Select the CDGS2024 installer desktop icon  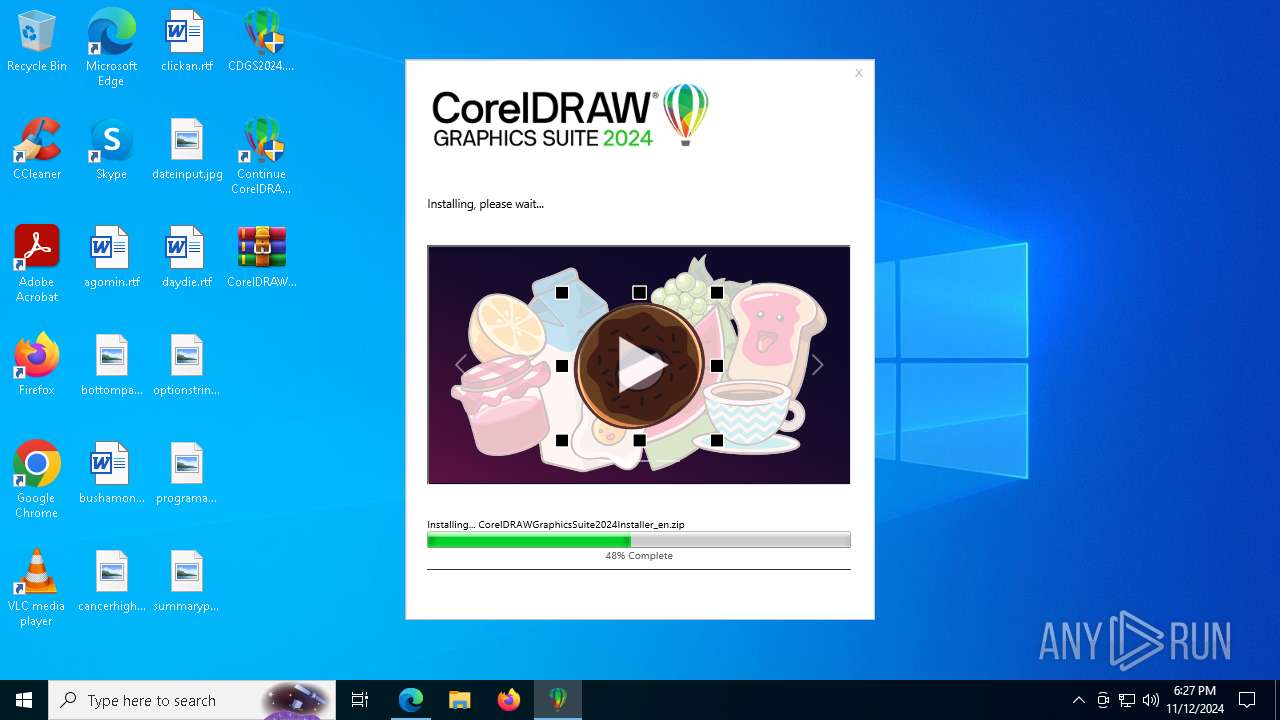click(261, 42)
